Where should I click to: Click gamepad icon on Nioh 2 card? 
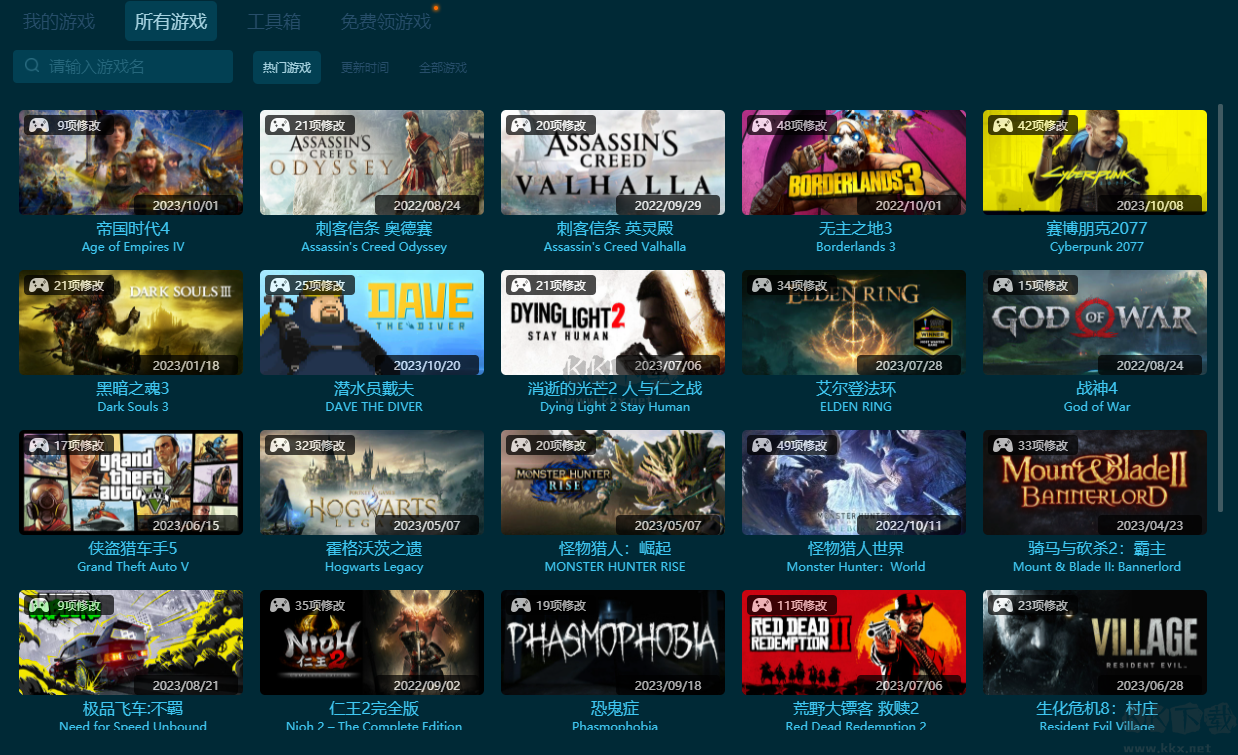click(x=279, y=605)
